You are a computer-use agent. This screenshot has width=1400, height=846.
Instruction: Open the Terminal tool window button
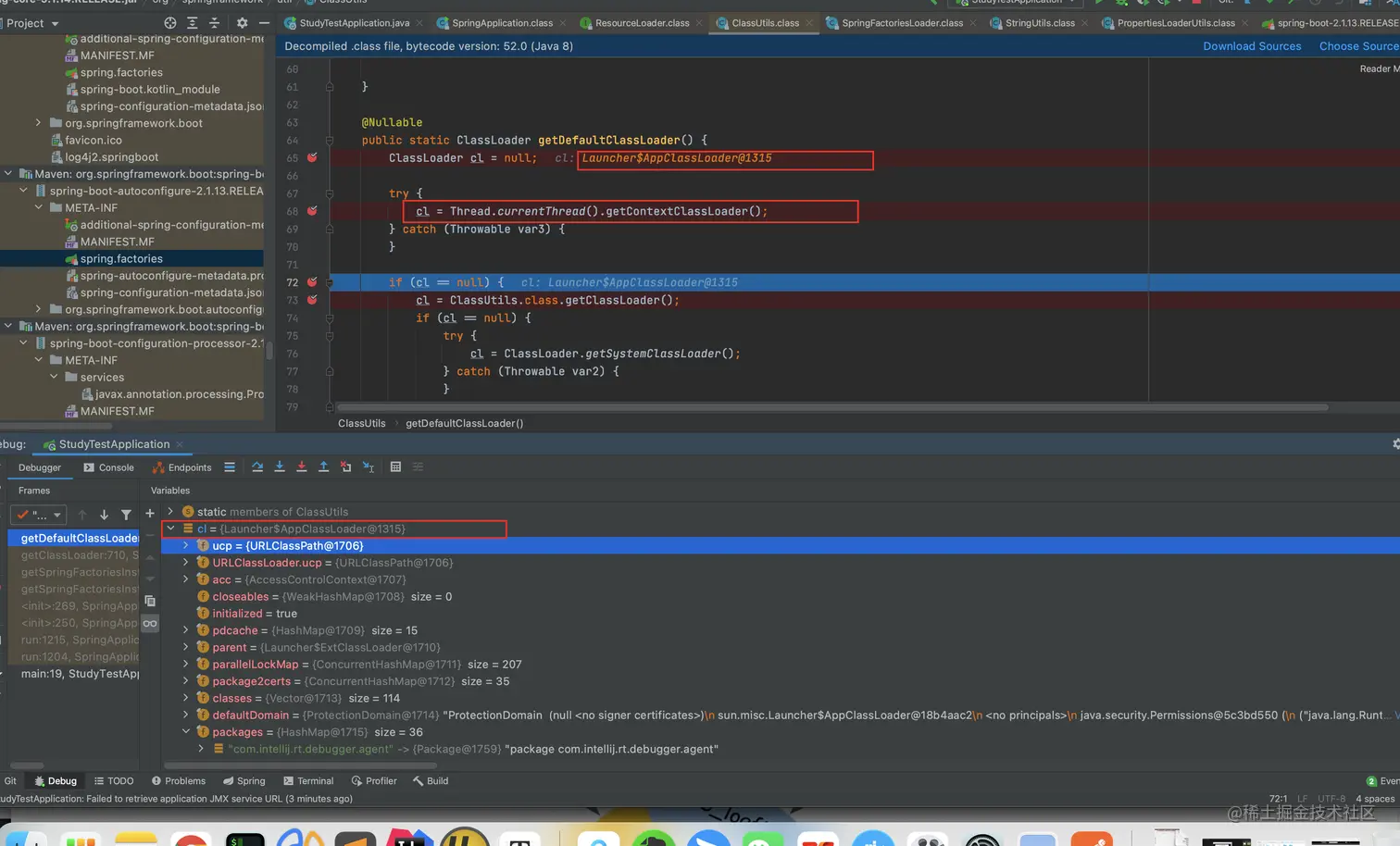coord(308,781)
